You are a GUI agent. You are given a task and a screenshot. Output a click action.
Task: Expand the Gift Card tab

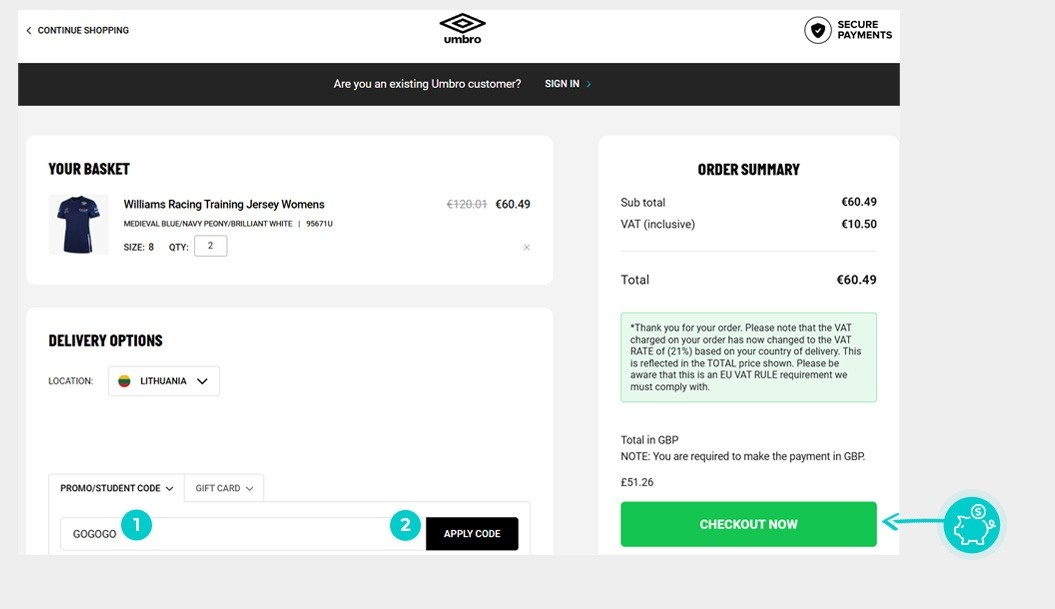(x=224, y=488)
